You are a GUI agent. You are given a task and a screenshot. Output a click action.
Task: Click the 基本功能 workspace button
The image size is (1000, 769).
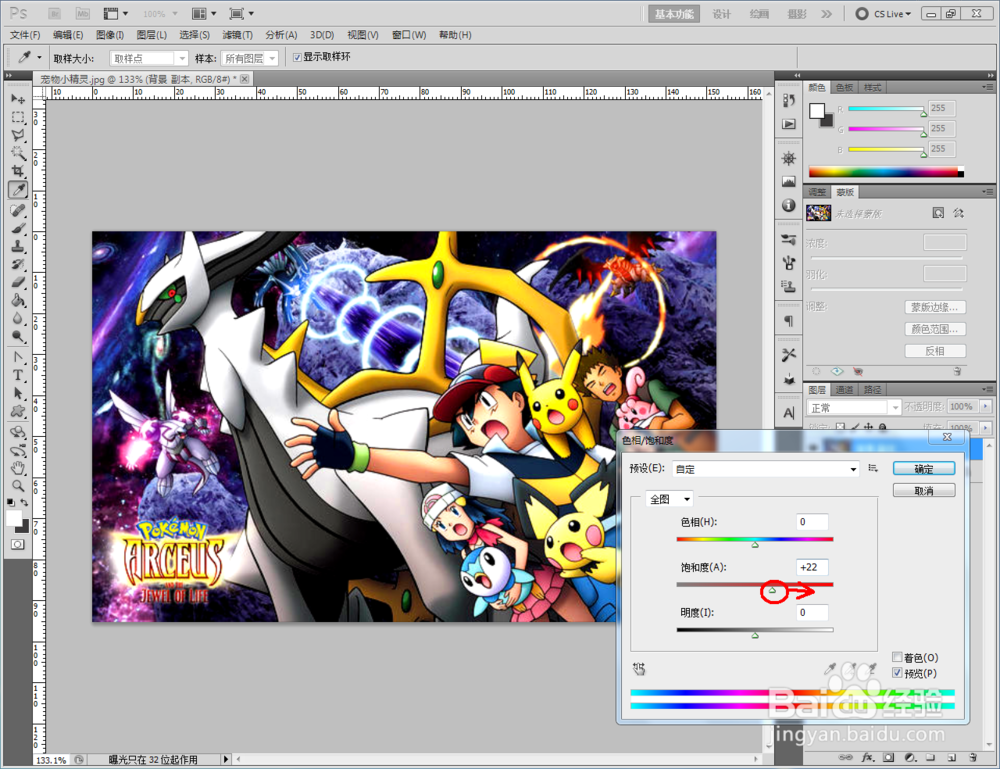tap(674, 14)
